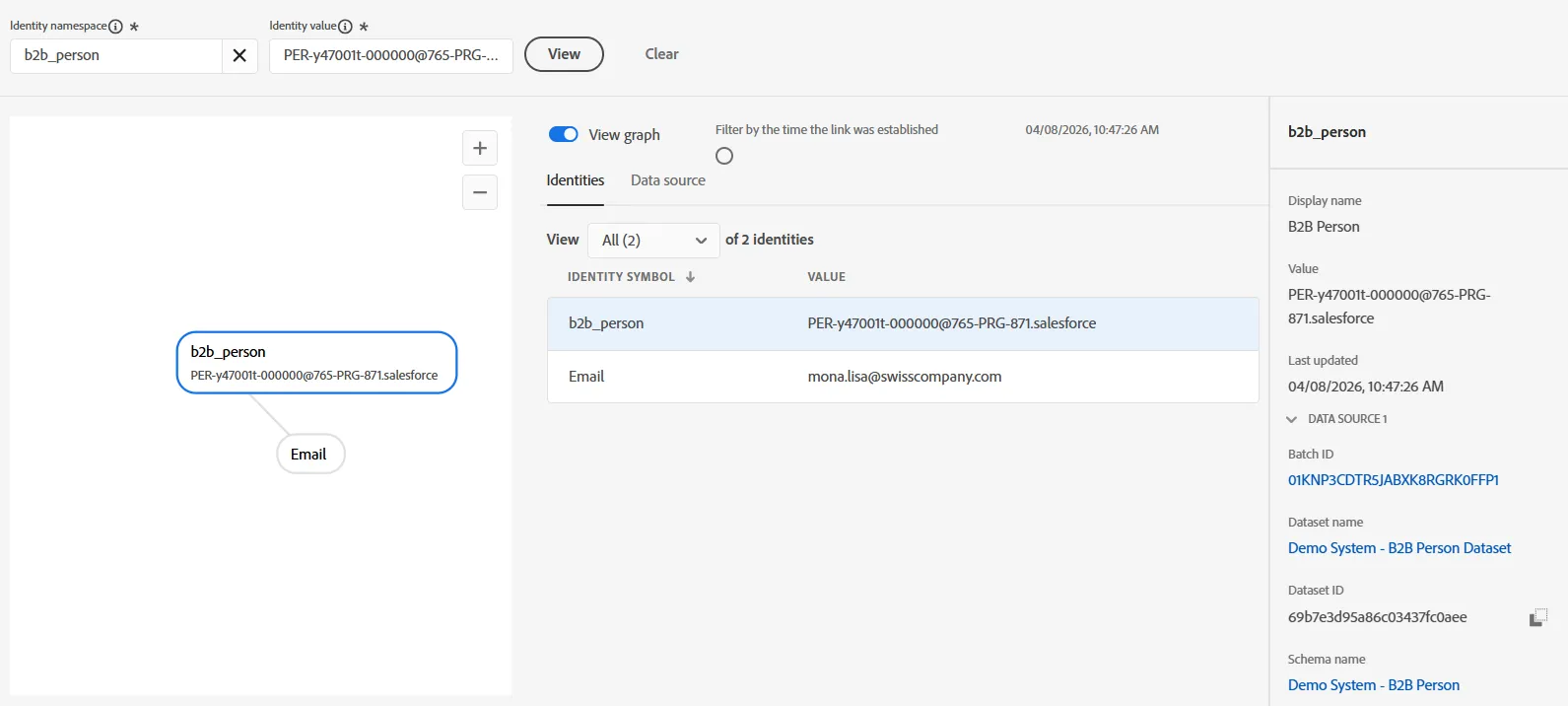Click the PER-y47001t salesforce value in table

coord(952,323)
